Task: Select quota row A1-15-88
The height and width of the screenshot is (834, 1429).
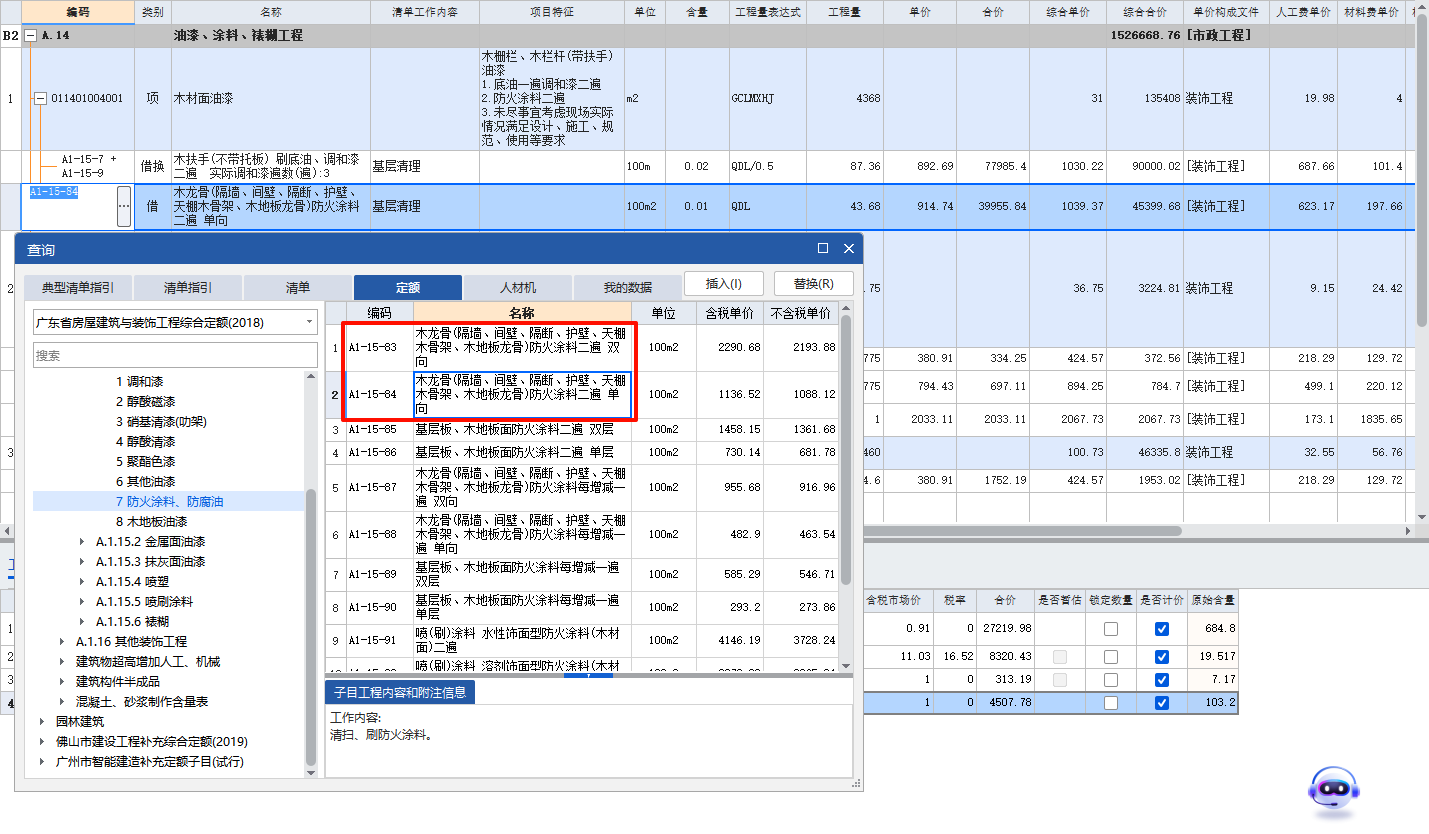Action: click(x=581, y=535)
